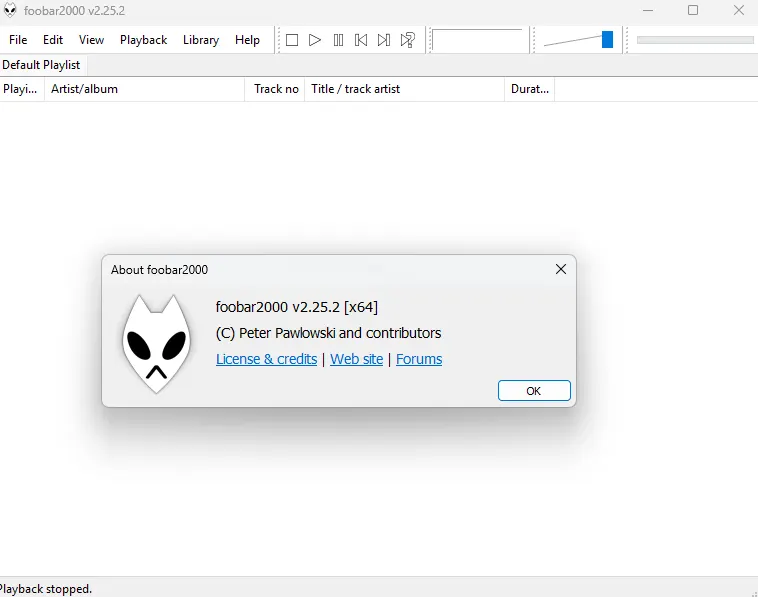Screen dimensions: 758x597
Task: Open the Playback menu
Action: [143, 40]
